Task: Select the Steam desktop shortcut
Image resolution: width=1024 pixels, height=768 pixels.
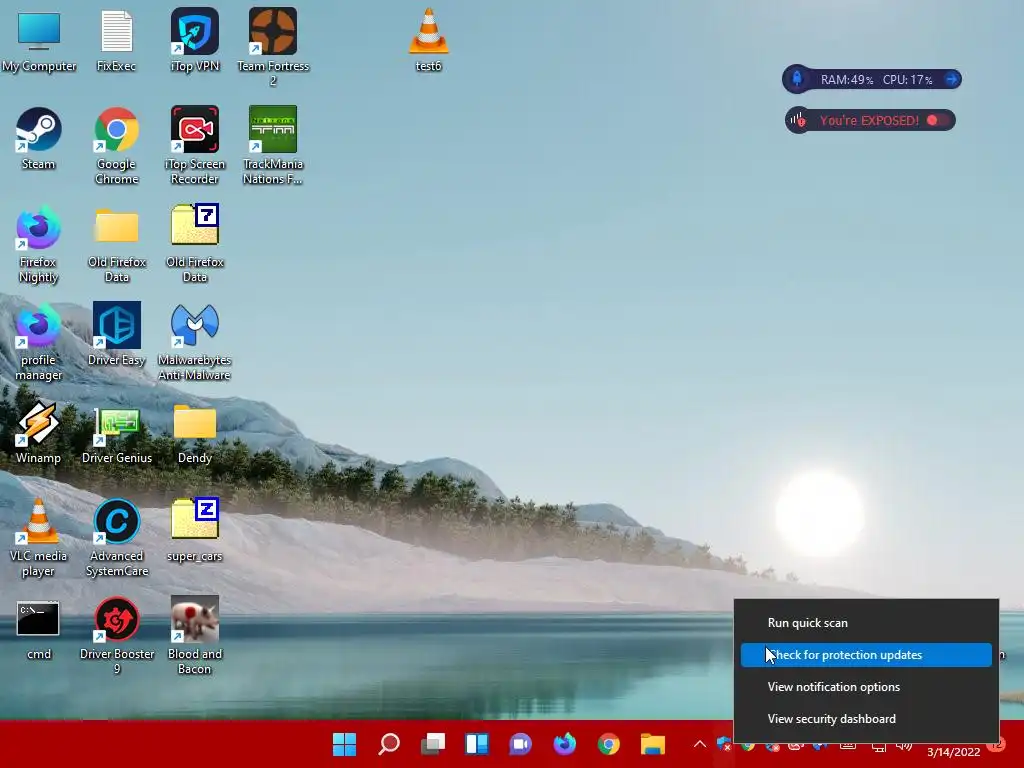Action: point(39,138)
